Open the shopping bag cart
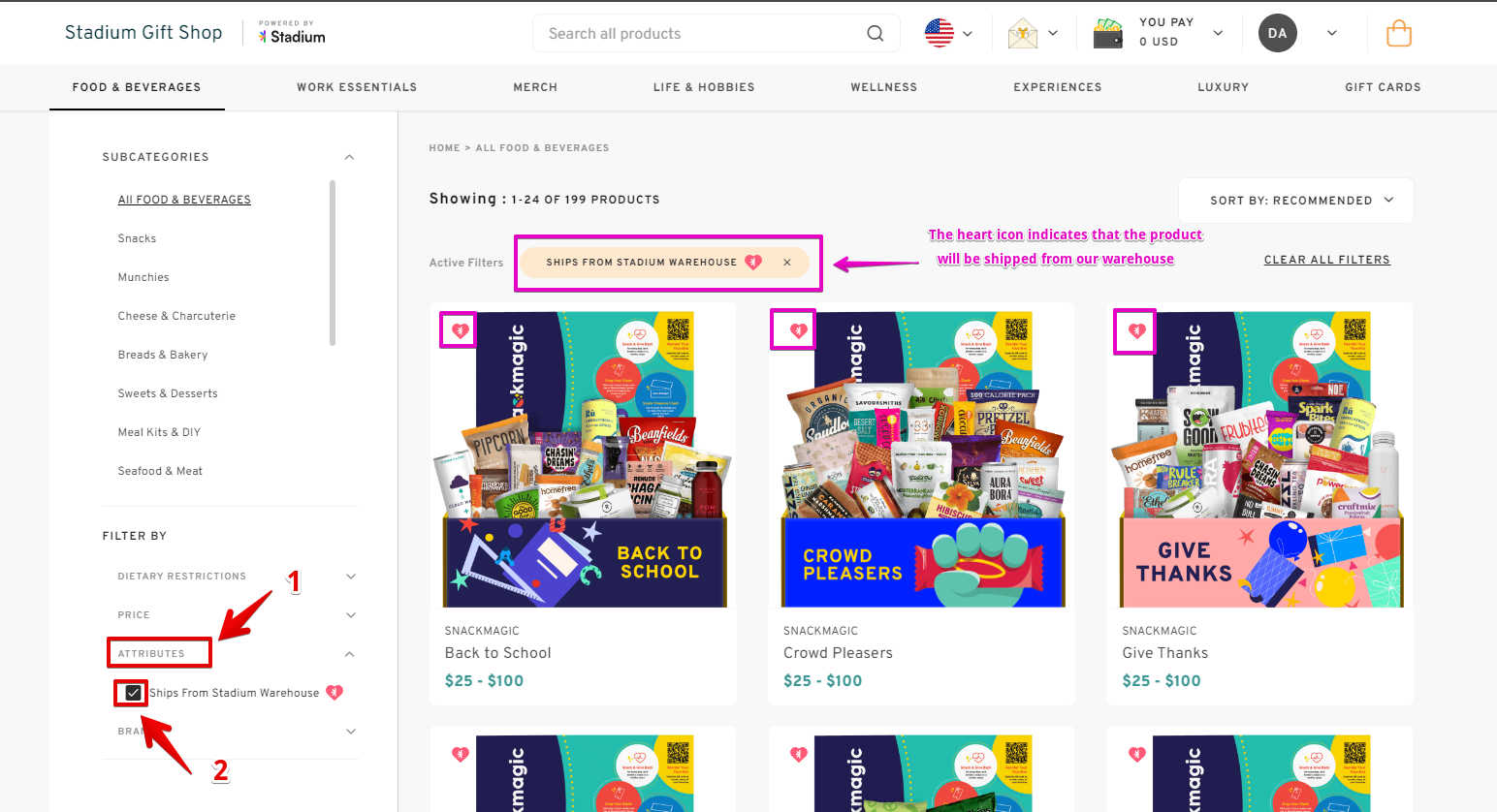 click(x=1399, y=34)
